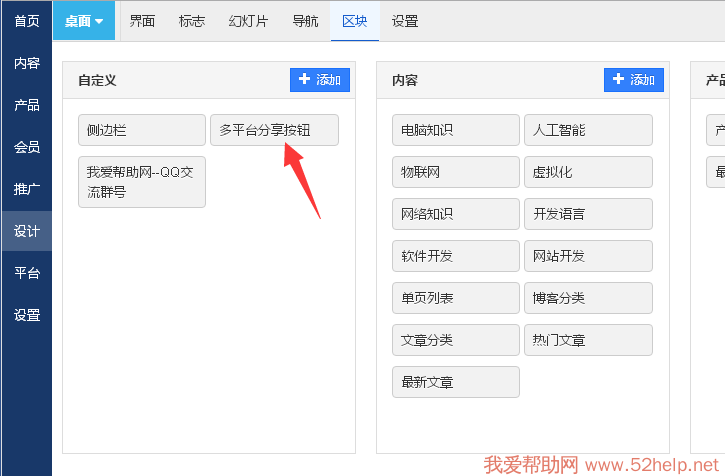Viewport: 725px width, 476px height.
Task: Switch to the 界面 tab
Action: 142,21
